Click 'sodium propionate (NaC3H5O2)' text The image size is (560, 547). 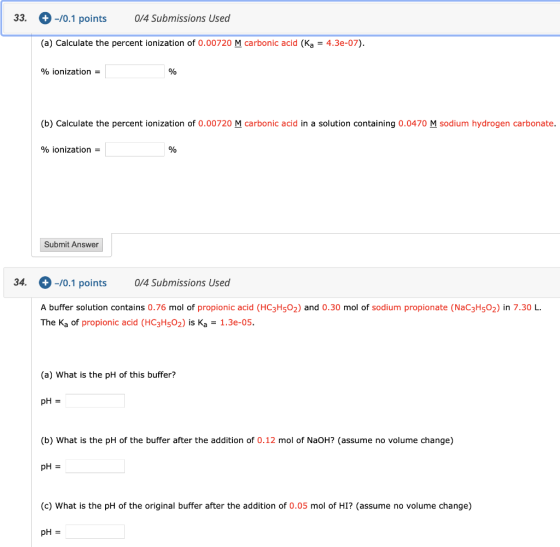pyautogui.click(x=436, y=308)
